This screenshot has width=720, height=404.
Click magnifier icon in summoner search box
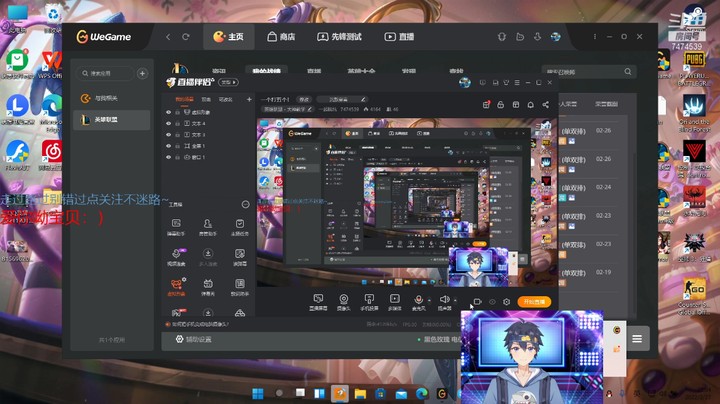click(628, 72)
